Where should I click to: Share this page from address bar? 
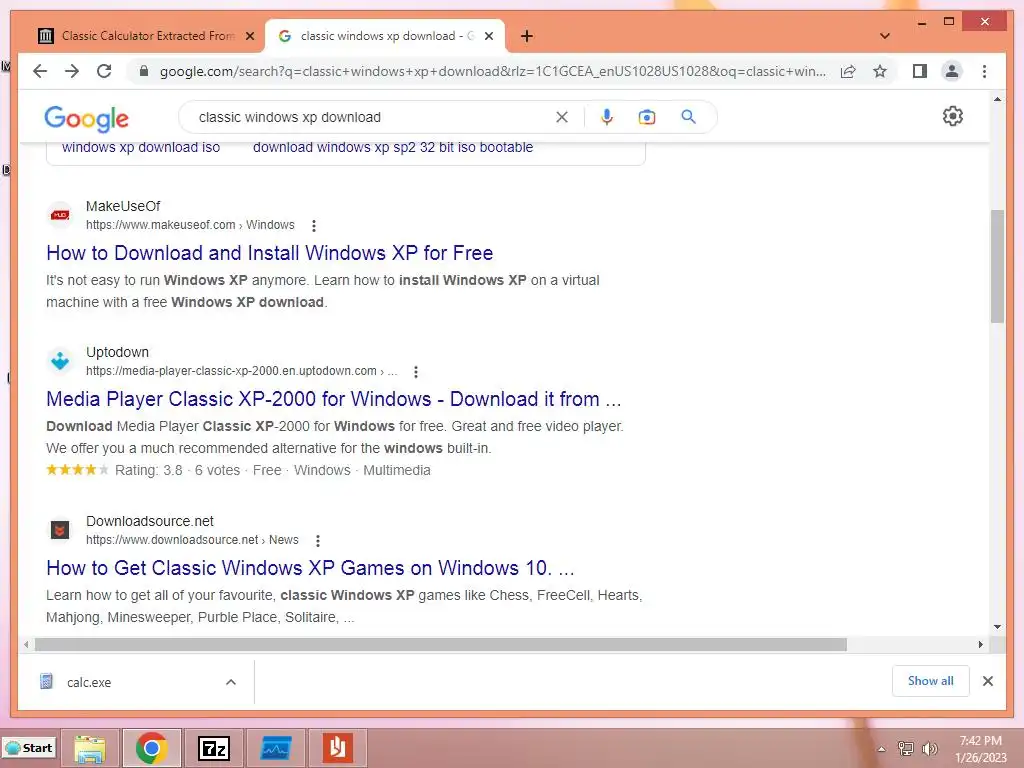[848, 71]
